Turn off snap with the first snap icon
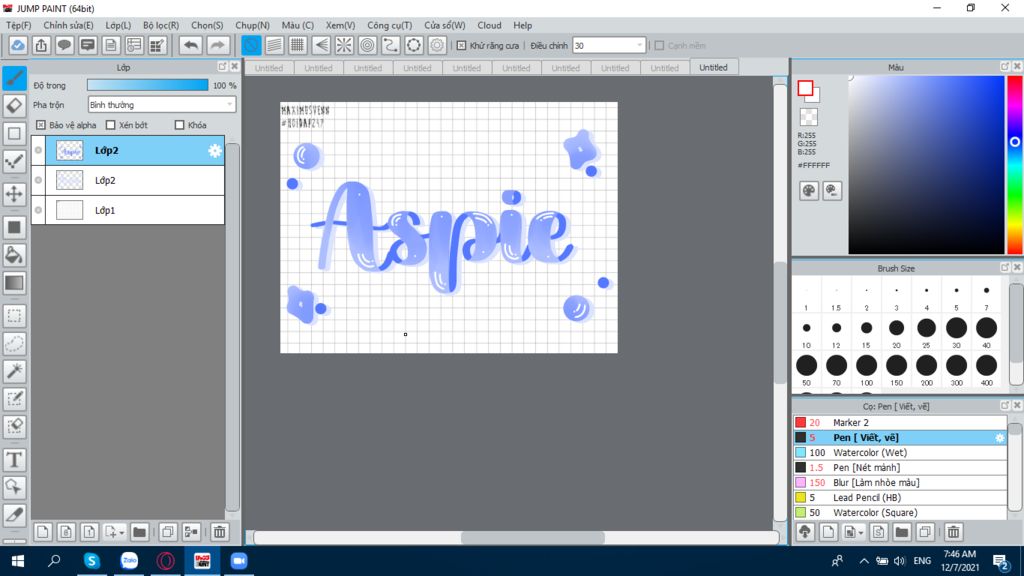Viewport: 1024px width, 576px height. [x=251, y=45]
